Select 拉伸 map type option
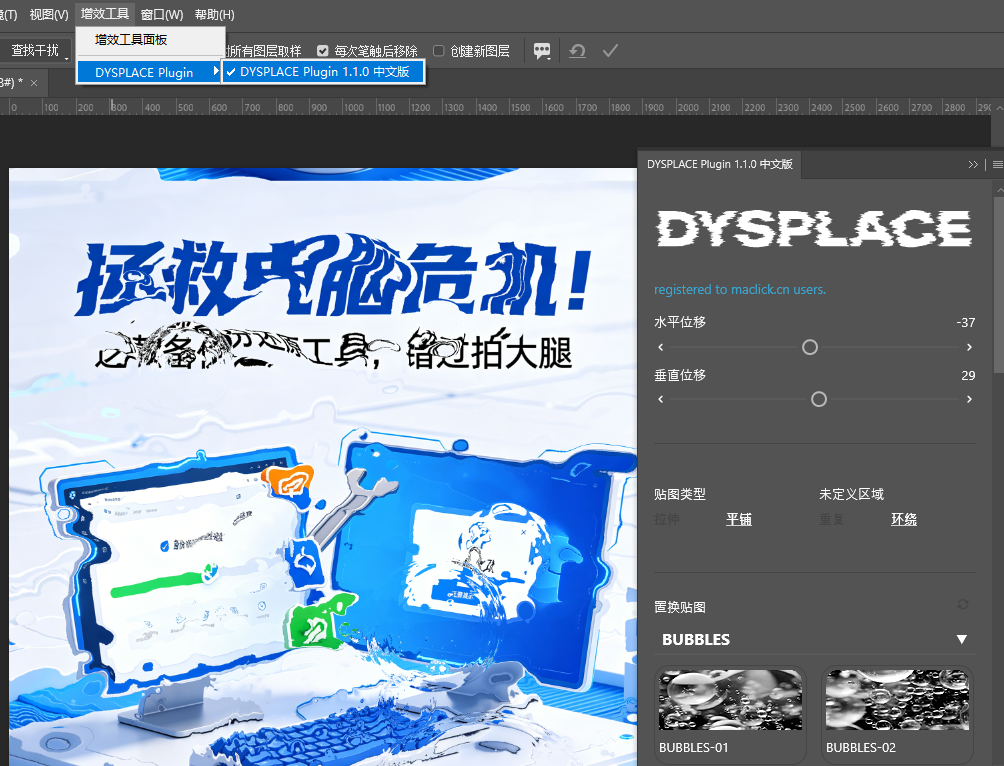The image size is (1004, 766). click(x=667, y=519)
